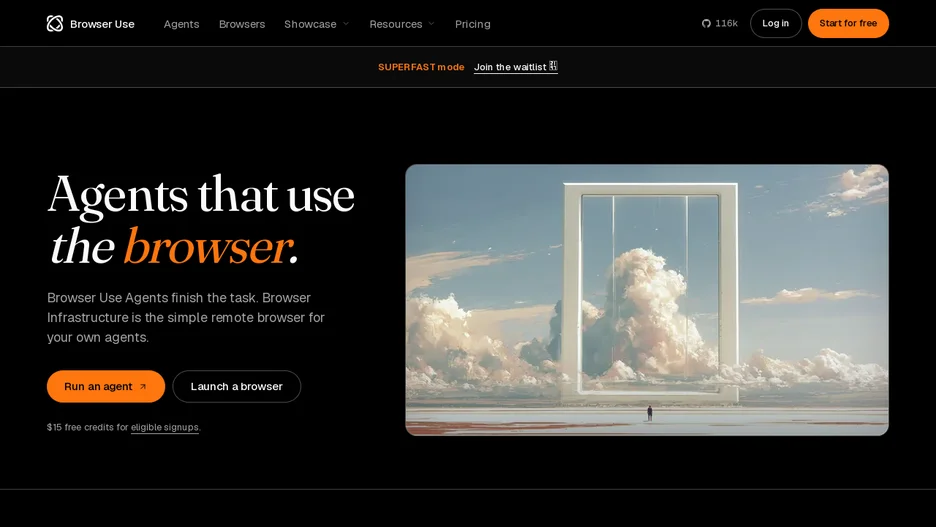Click the SUPERFAST mode label
Viewport: 936px width, 527px height.
click(421, 67)
